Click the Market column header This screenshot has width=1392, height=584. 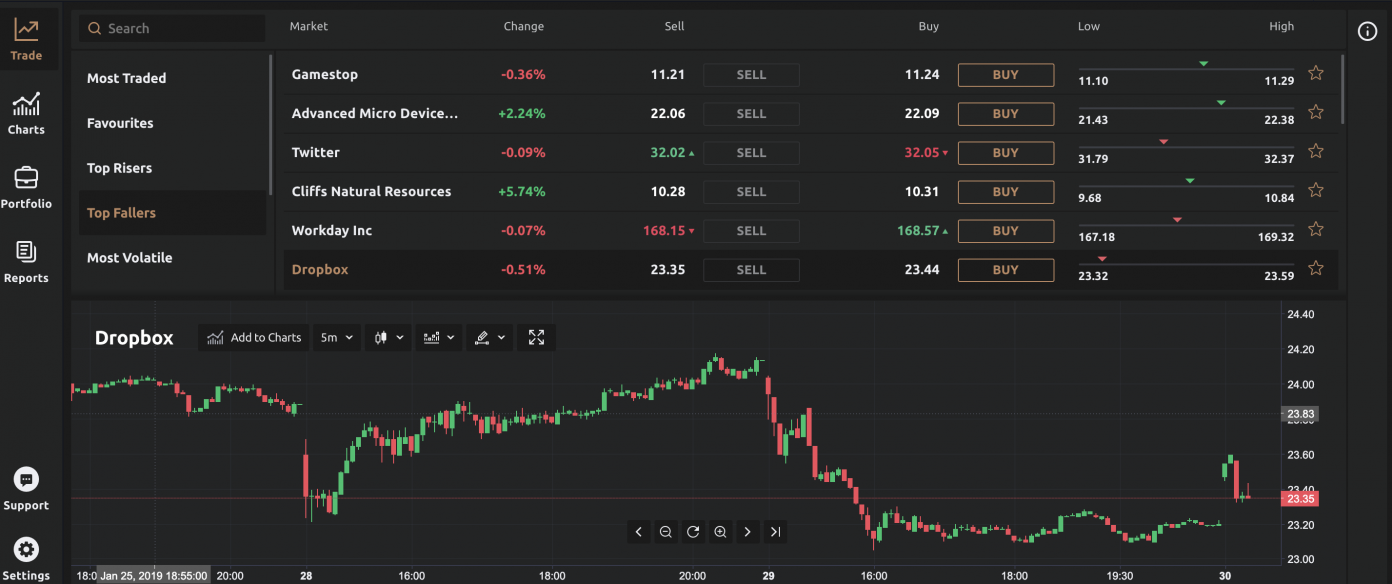(309, 26)
